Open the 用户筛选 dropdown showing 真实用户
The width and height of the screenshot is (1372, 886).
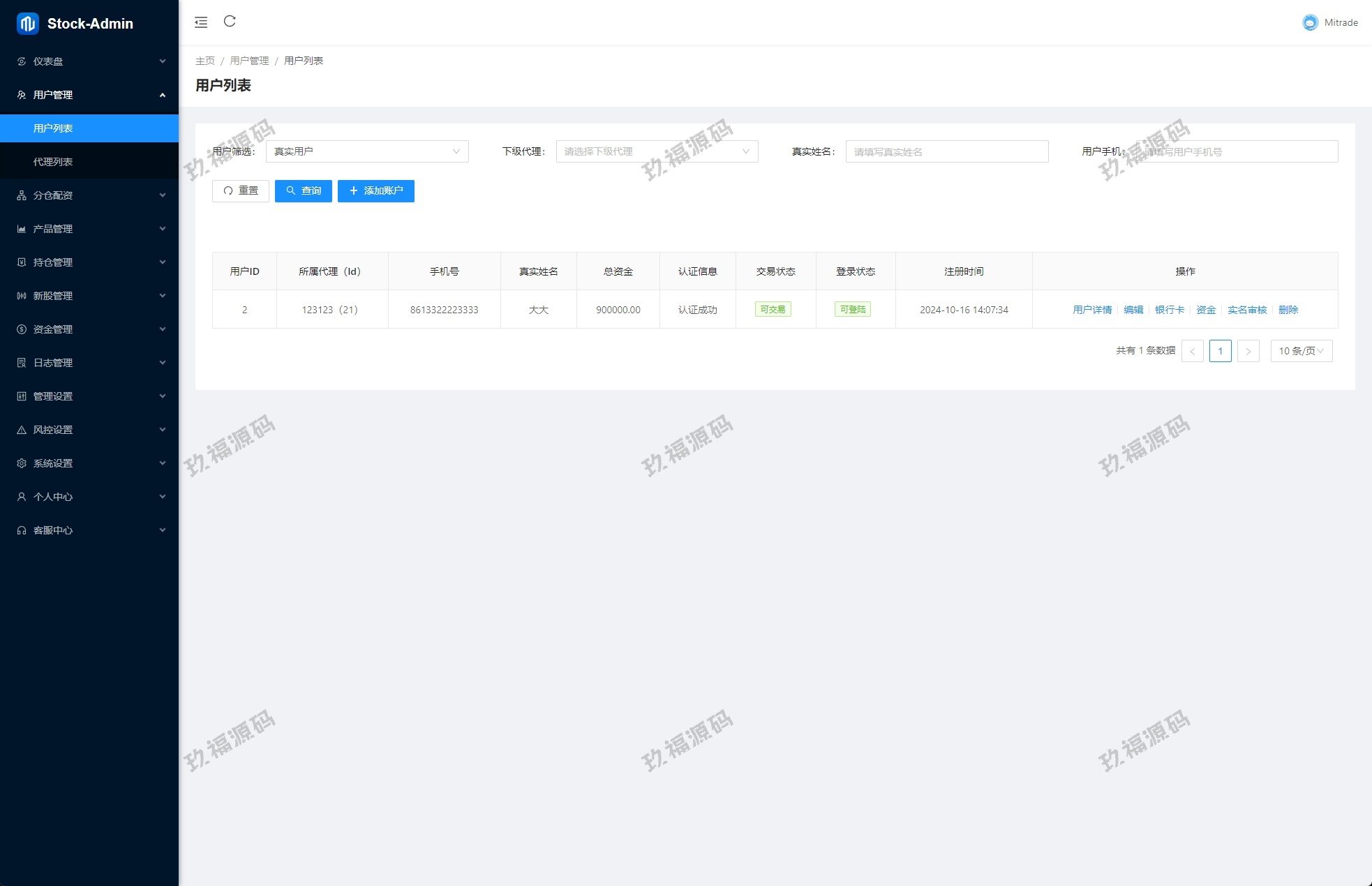pyautogui.click(x=367, y=151)
